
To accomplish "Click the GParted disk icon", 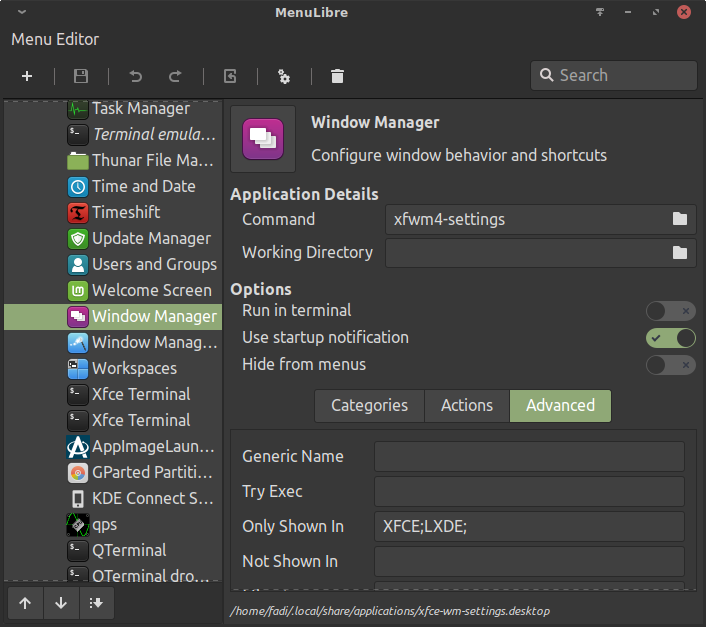I will 78,473.
